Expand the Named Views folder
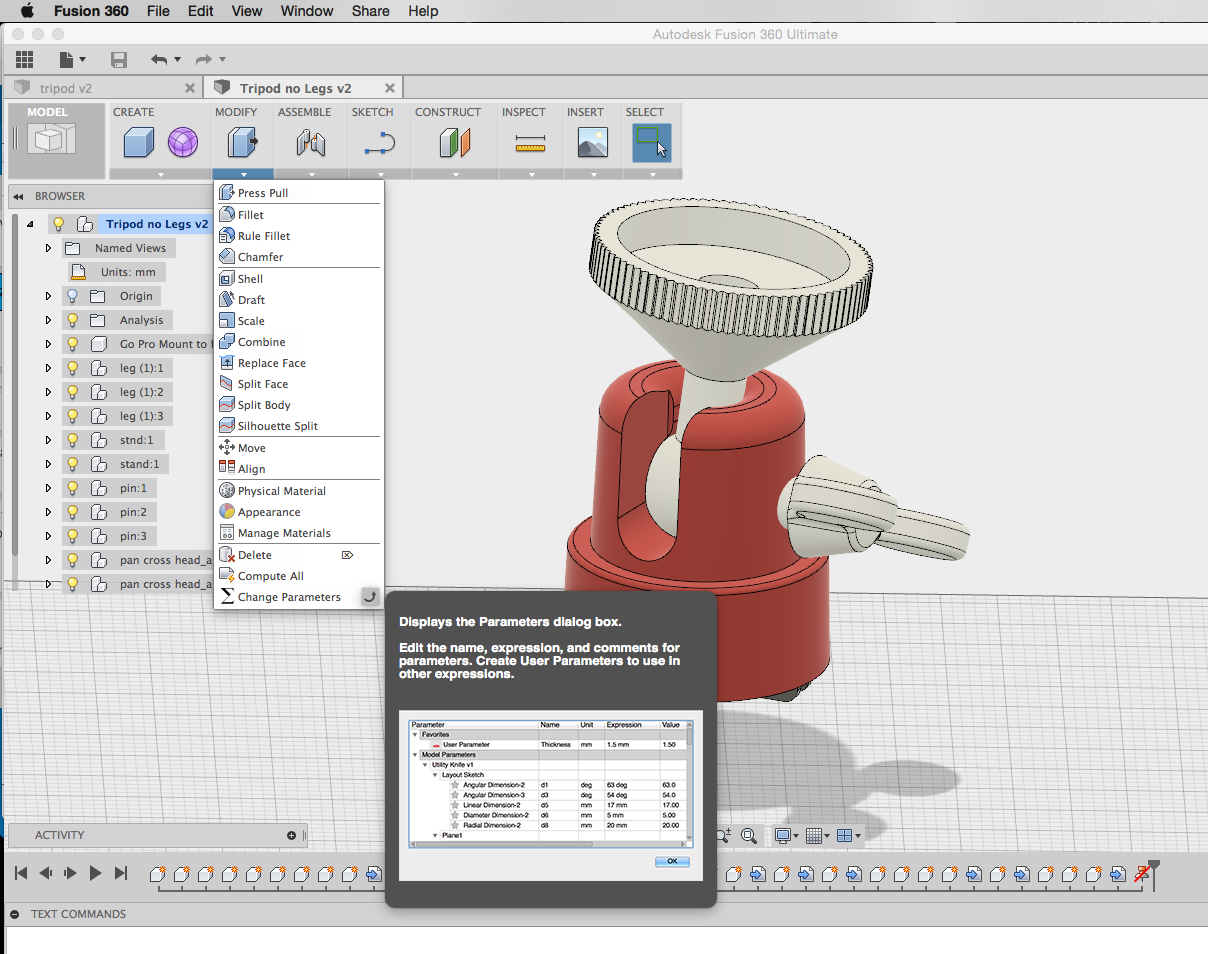The width and height of the screenshot is (1208, 954). (x=48, y=248)
